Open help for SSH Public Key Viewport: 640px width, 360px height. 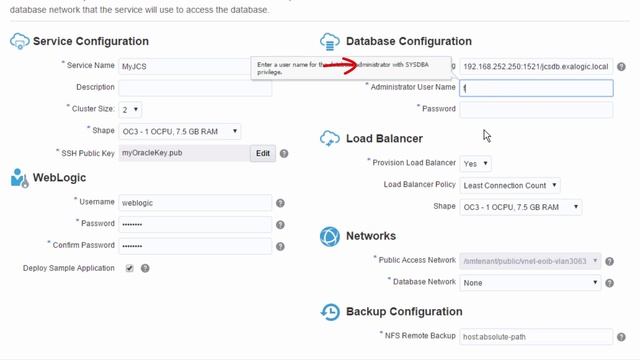(x=284, y=153)
